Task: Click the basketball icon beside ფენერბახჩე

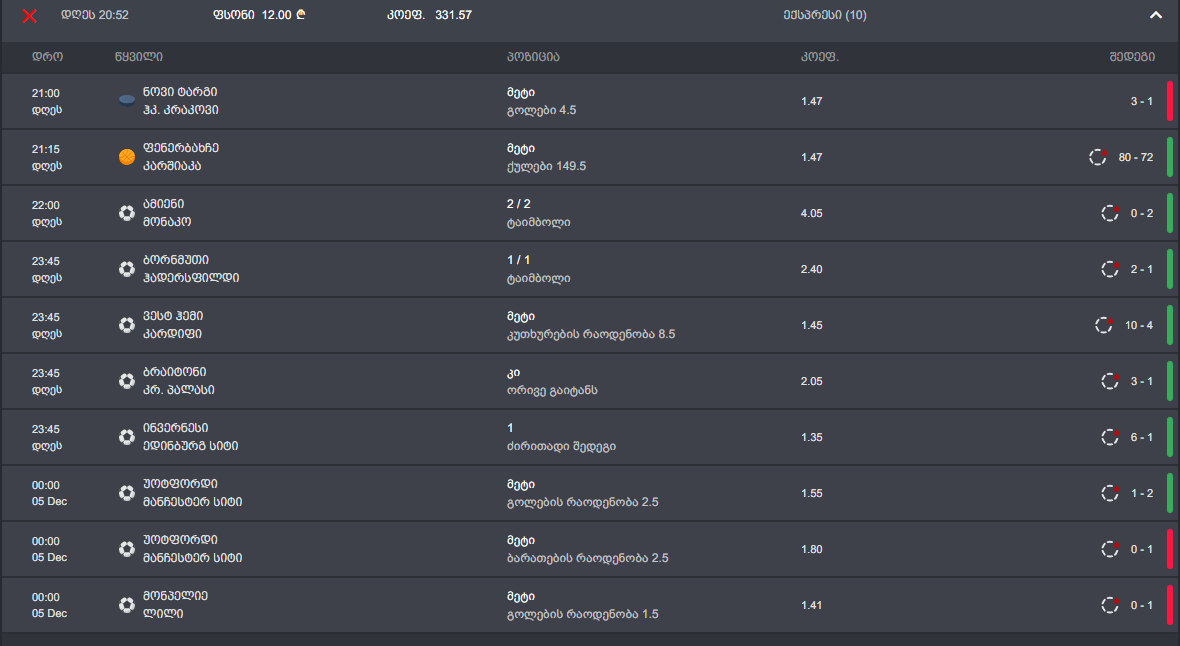Action: click(127, 157)
